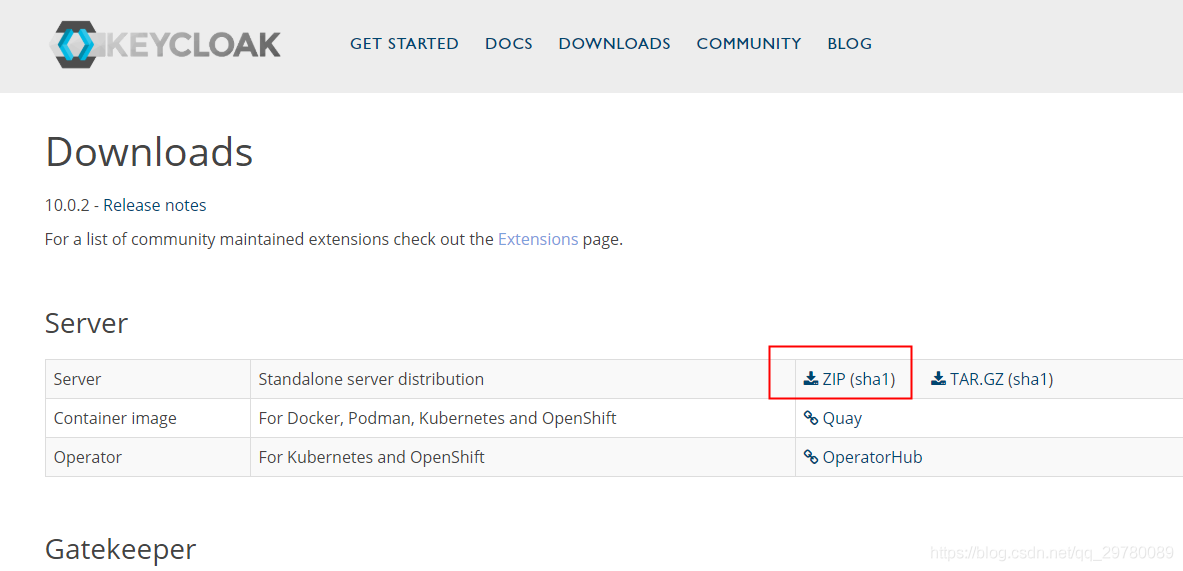This screenshot has width=1183, height=571.
Task: Click the download icon beside TAR.GZ
Action: [939, 379]
